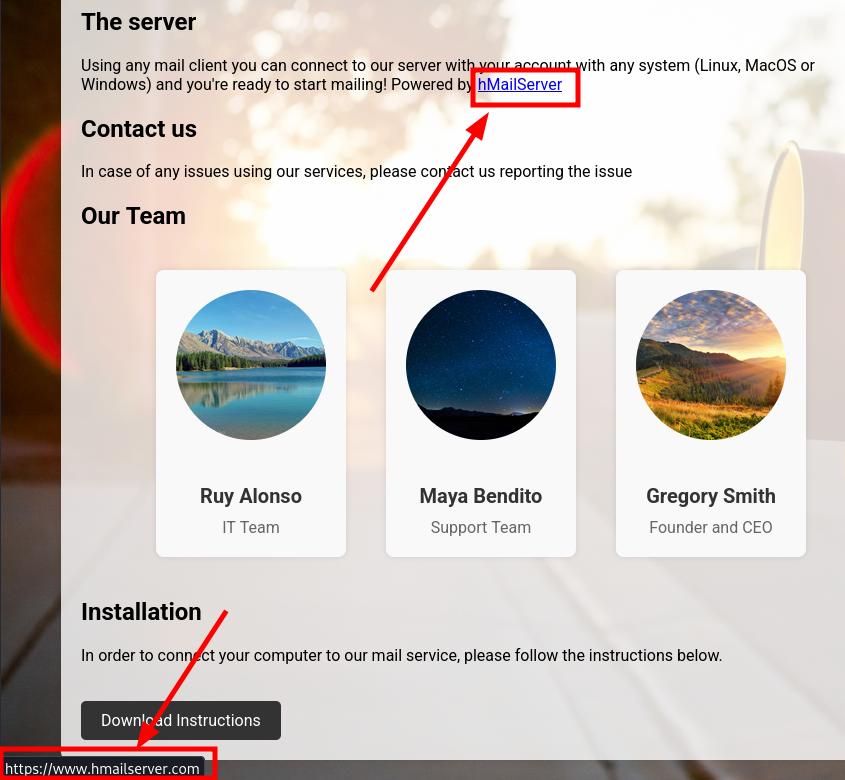Select Maya Bendito's starry night photo
845x780 pixels.
(481, 365)
